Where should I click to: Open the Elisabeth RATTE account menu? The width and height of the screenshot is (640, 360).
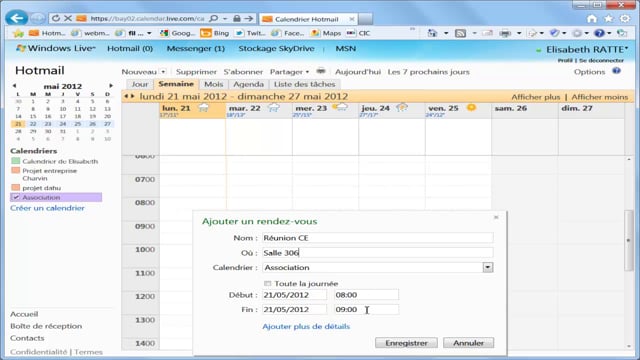[587, 49]
